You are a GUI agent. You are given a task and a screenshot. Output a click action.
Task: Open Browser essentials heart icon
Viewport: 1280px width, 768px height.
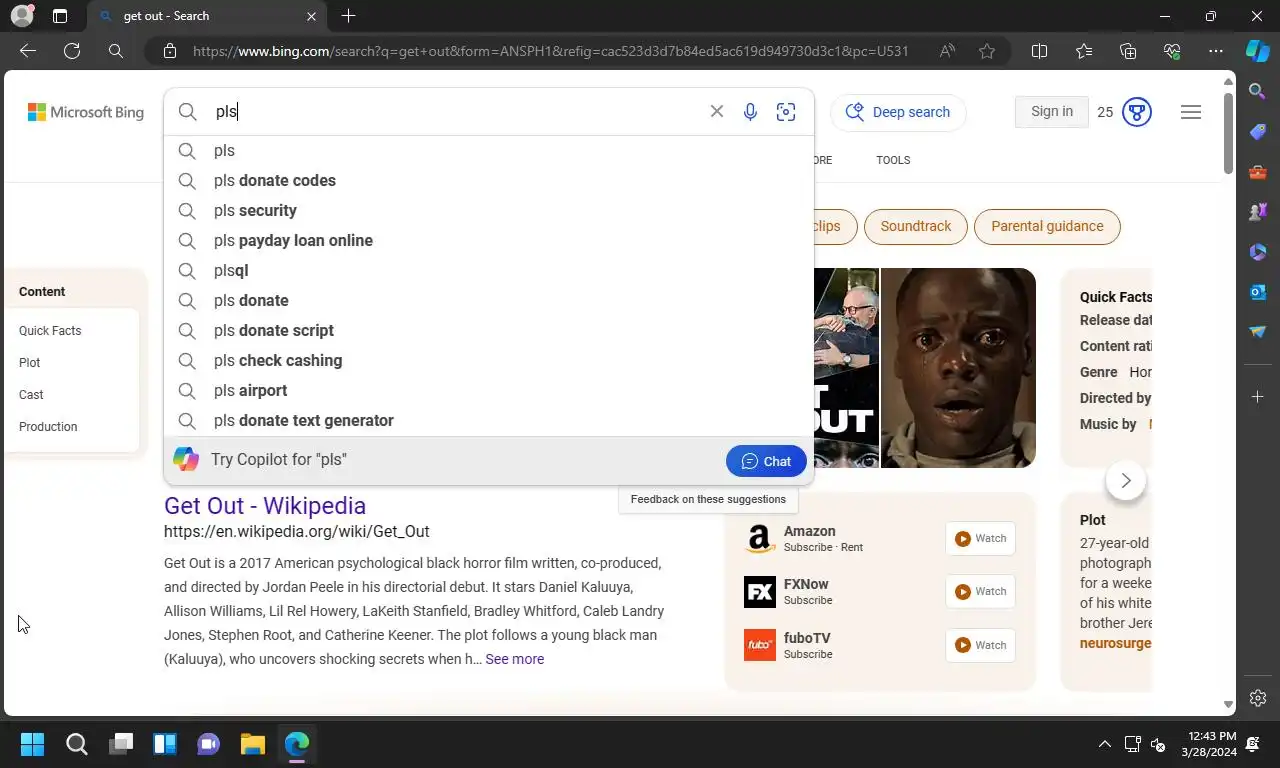(x=1172, y=51)
